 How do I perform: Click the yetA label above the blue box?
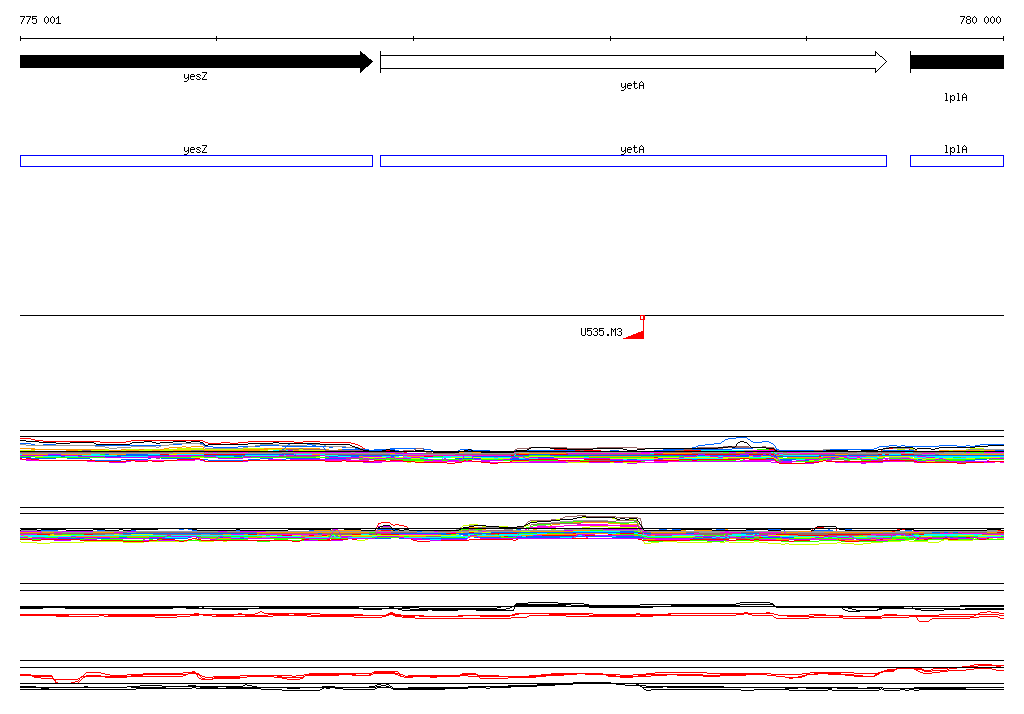click(x=632, y=149)
